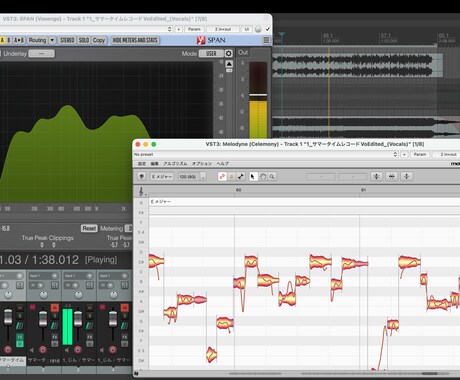Click the 2 in+out button in SPAN header
The width and height of the screenshot is (460, 380).
(x=223, y=29)
